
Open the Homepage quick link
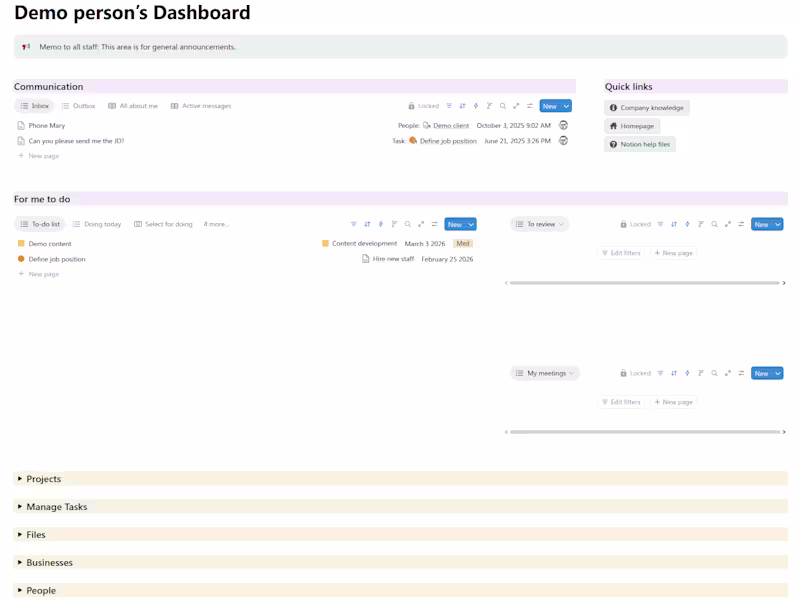click(632, 126)
